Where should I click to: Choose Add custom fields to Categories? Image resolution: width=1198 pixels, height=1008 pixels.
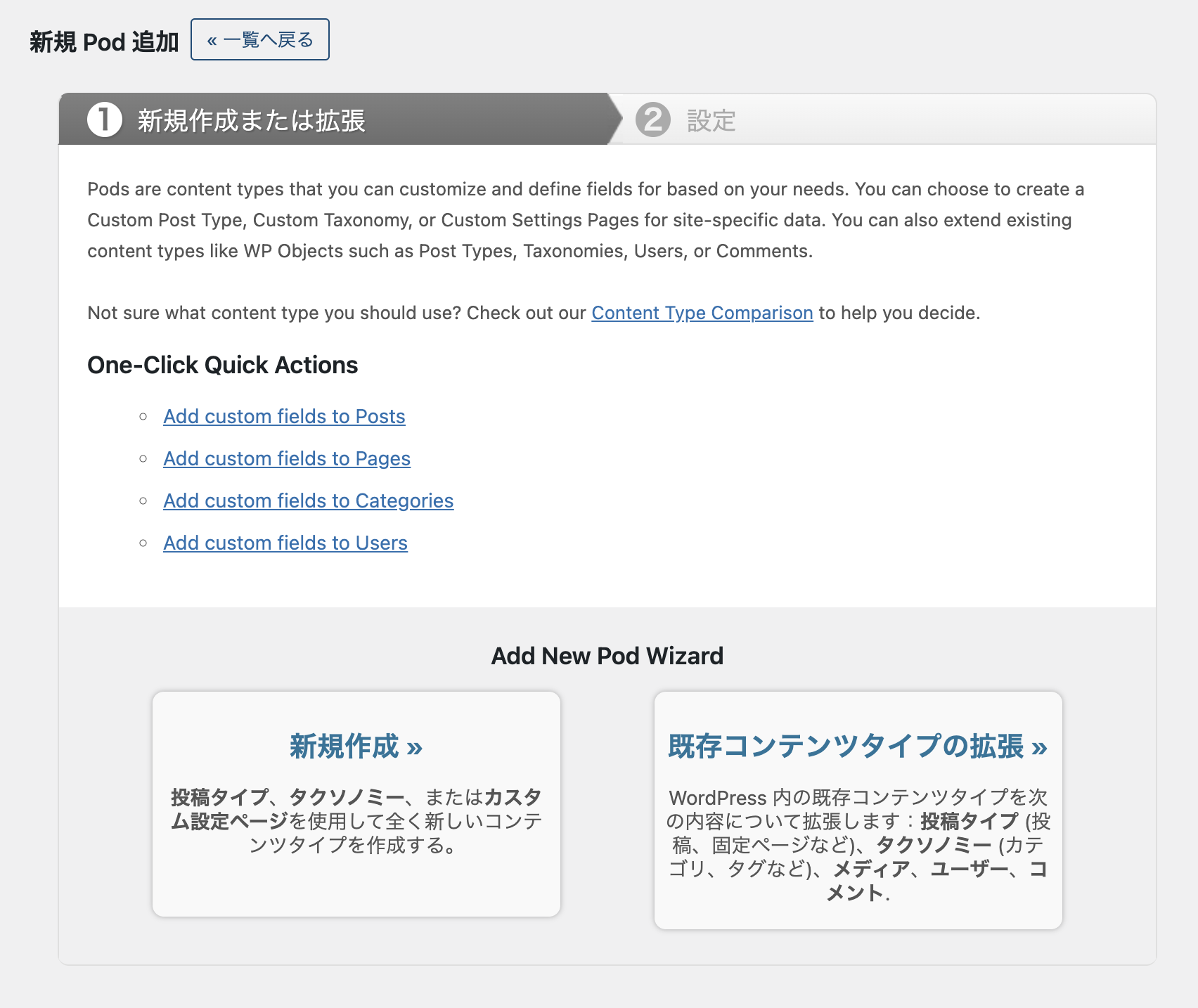click(x=308, y=500)
